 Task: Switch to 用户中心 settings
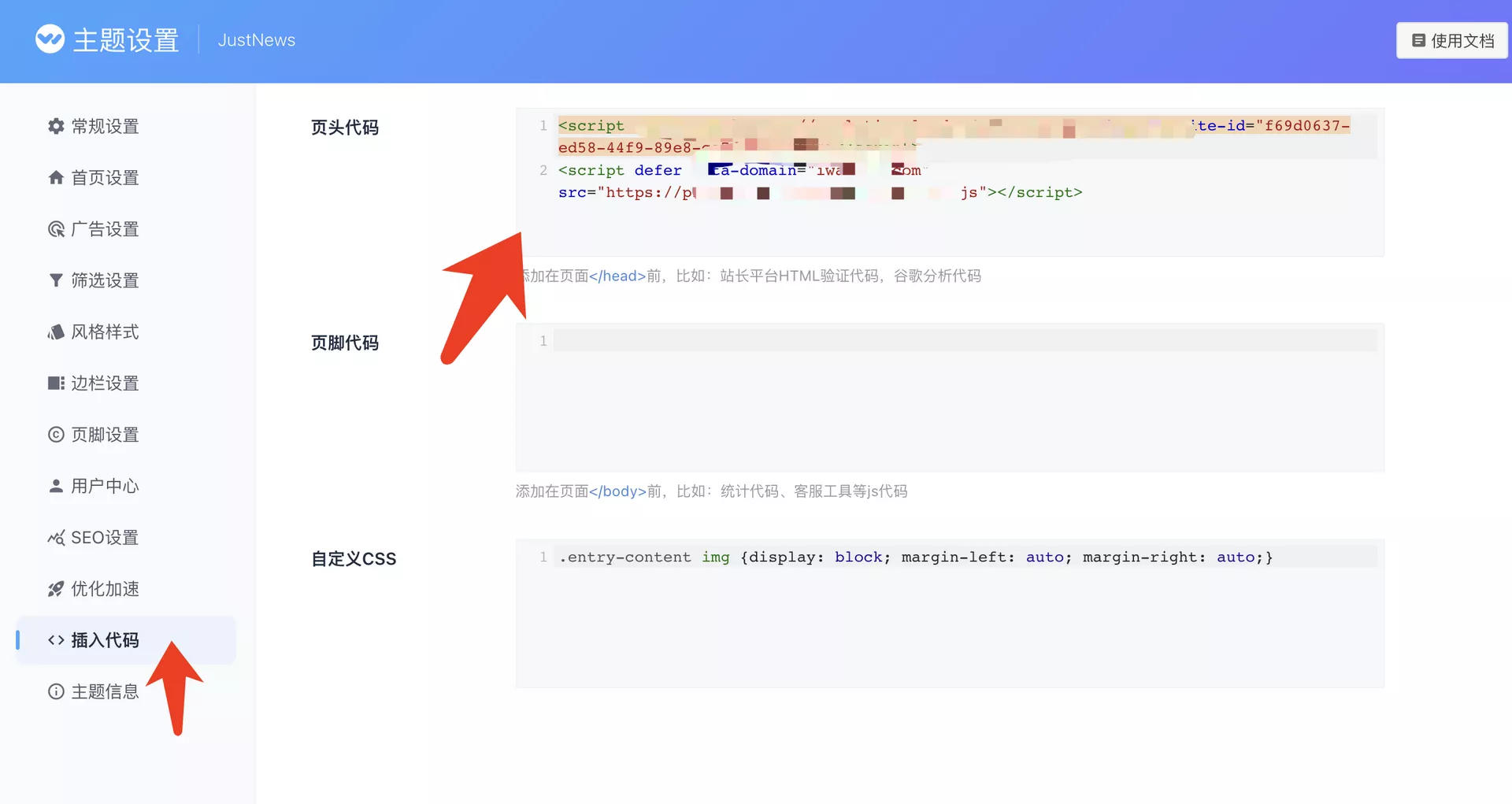(105, 486)
